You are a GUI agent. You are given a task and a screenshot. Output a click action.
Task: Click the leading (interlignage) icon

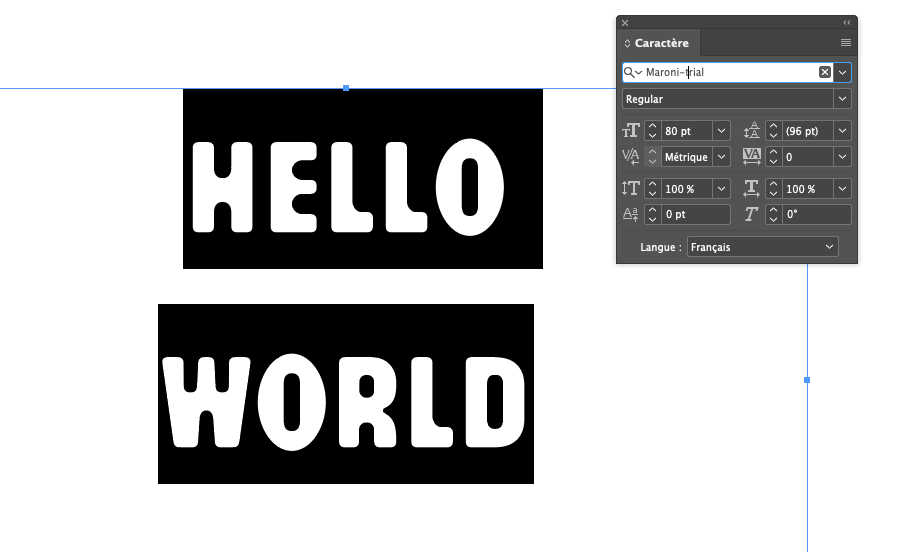752,131
